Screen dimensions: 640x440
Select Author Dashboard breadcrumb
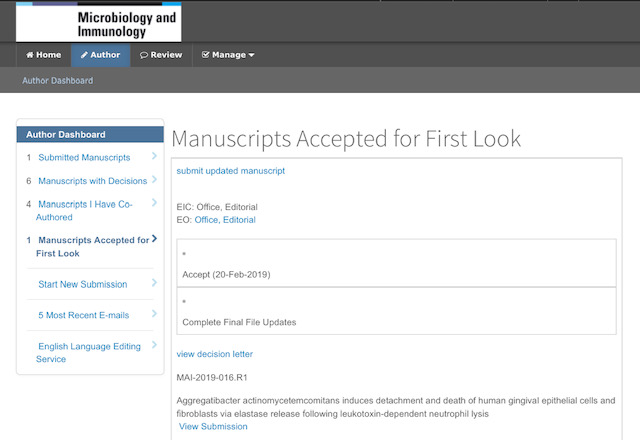coord(58,80)
